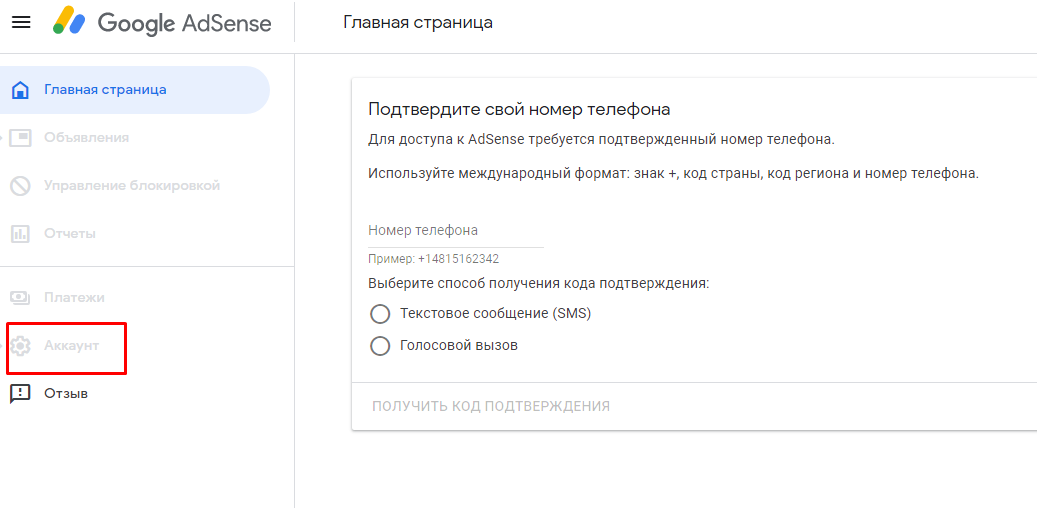This screenshot has height=508, width=1037.
Task: Expand the Объявления section arrow
Action: point(2,138)
